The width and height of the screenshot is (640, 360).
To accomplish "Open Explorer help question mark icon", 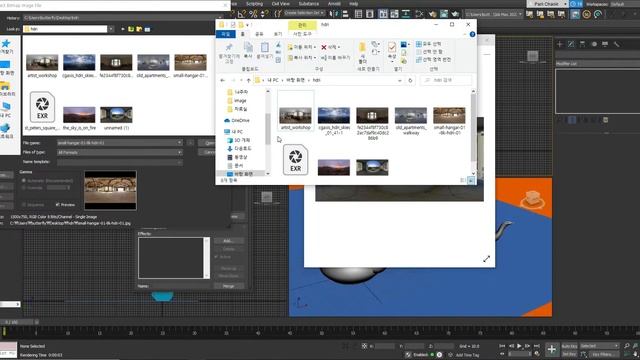I will pyautogui.click(x=472, y=34).
